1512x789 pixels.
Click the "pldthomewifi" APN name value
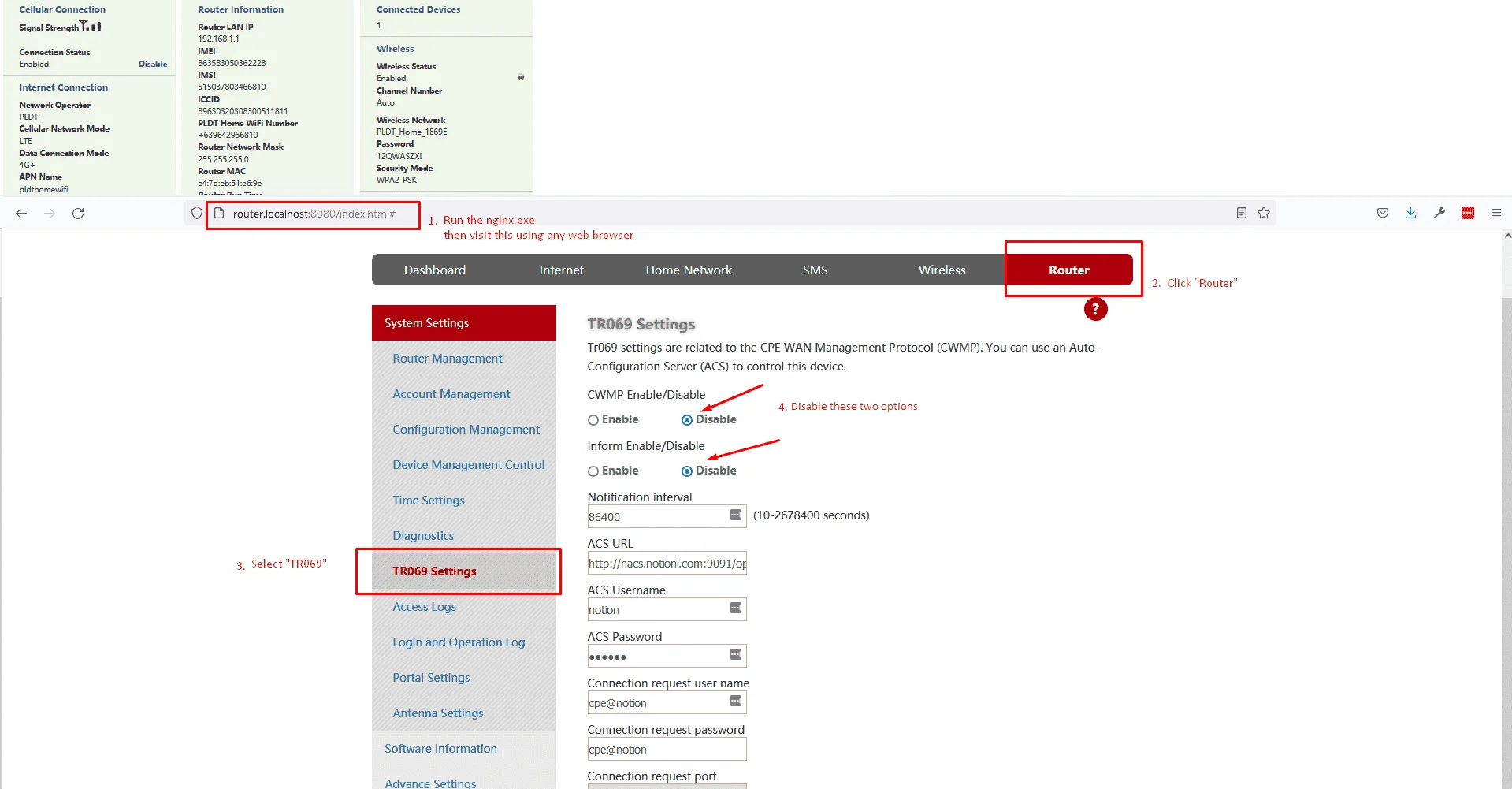coord(43,189)
